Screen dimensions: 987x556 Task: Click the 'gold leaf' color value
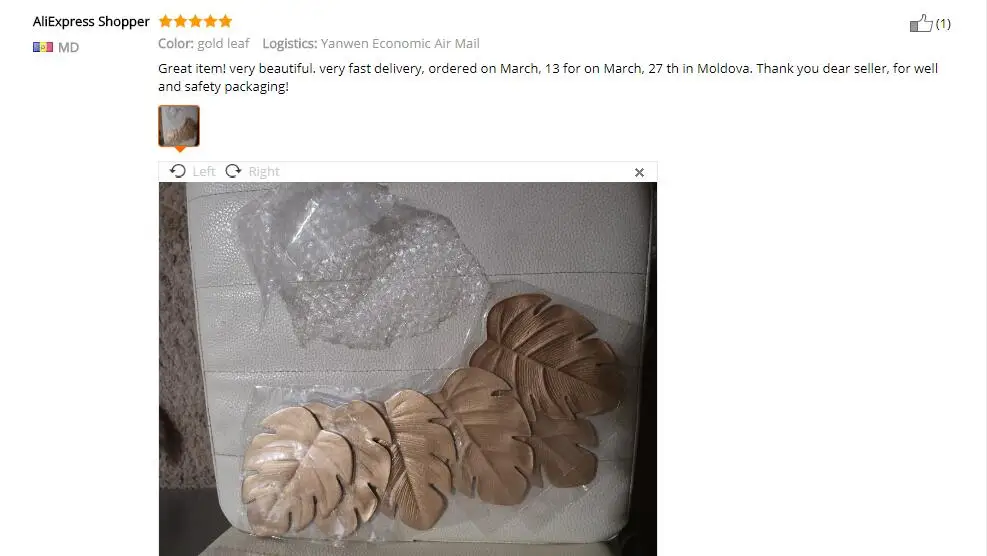tap(223, 43)
